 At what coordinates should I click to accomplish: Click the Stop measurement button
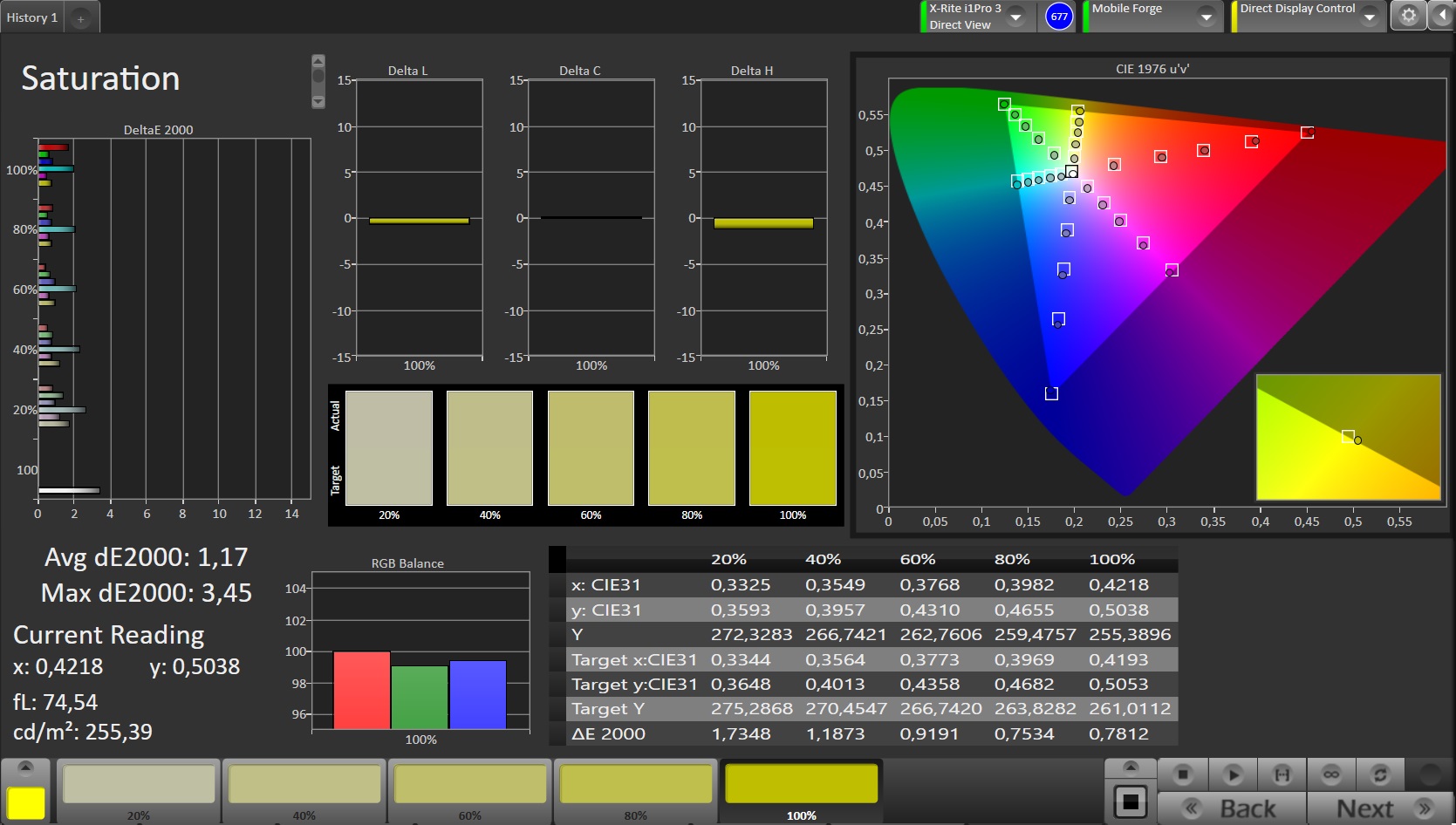tap(1183, 774)
